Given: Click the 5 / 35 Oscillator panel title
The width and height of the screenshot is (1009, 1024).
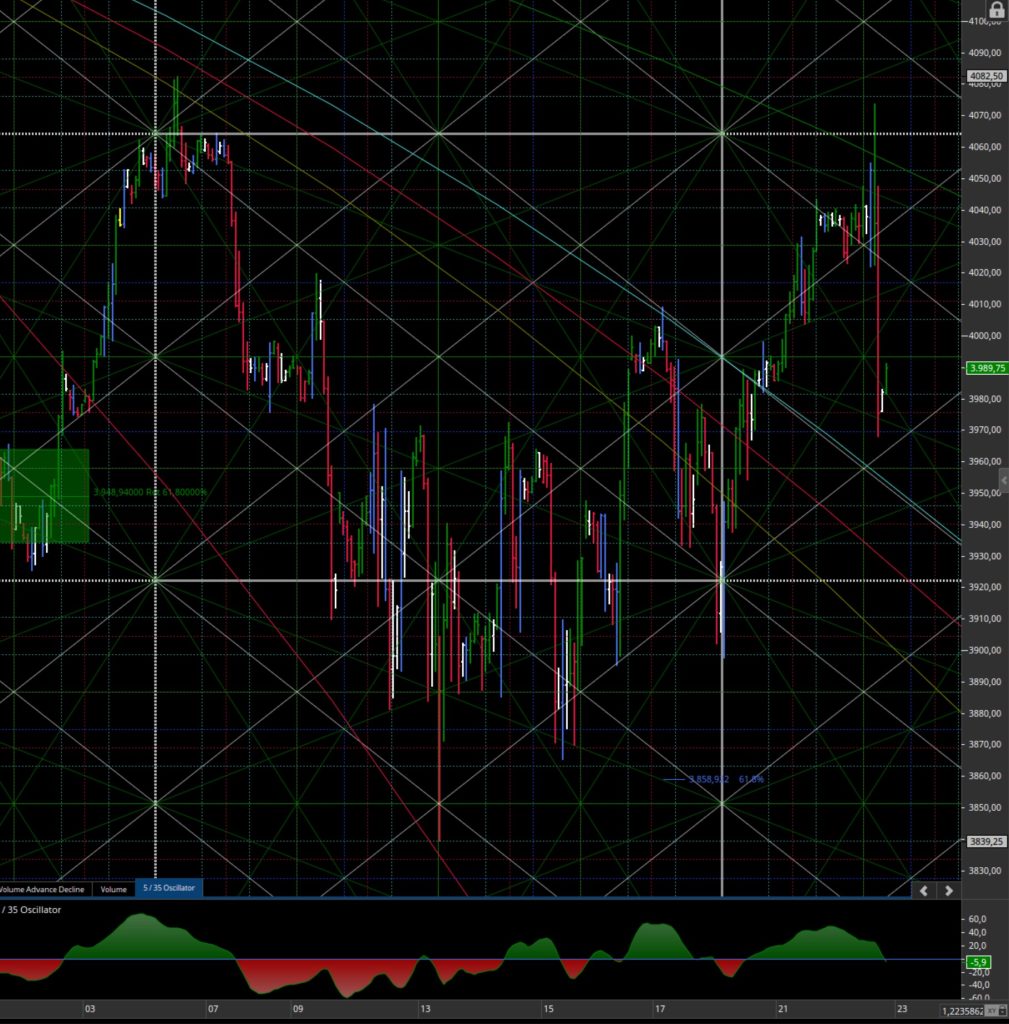Looking at the screenshot, I should (31, 910).
